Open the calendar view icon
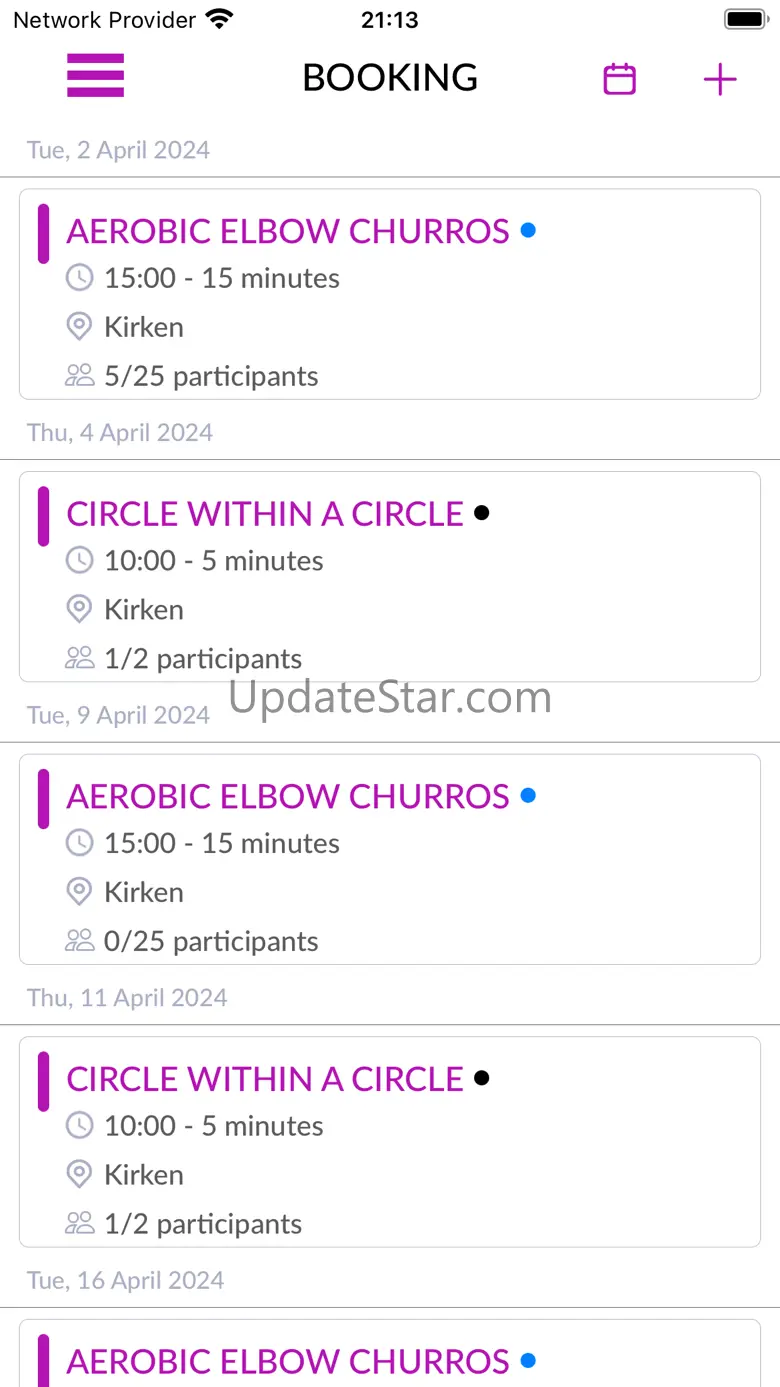The height and width of the screenshot is (1387, 780). click(620, 79)
